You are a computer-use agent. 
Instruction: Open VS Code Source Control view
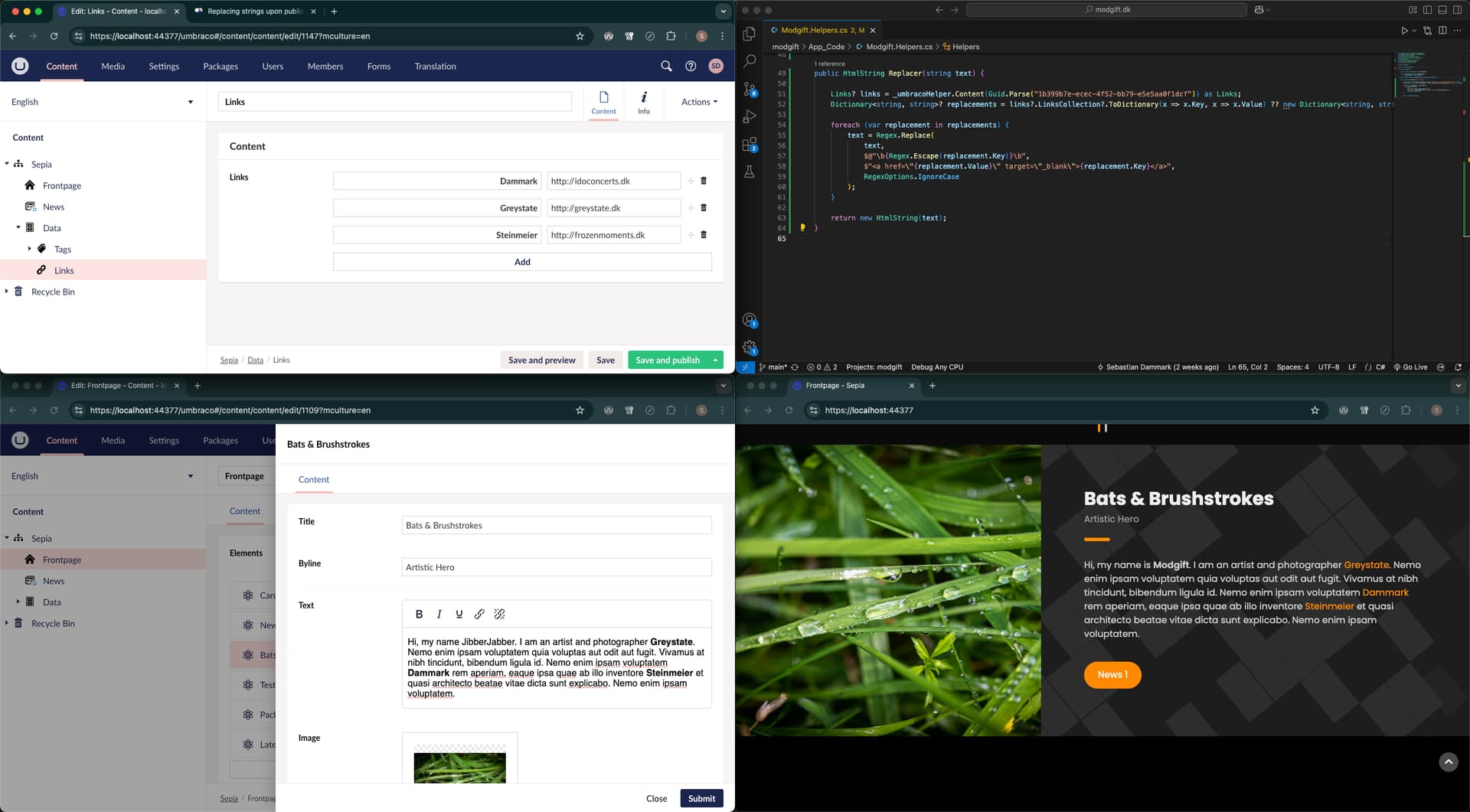(x=750, y=89)
